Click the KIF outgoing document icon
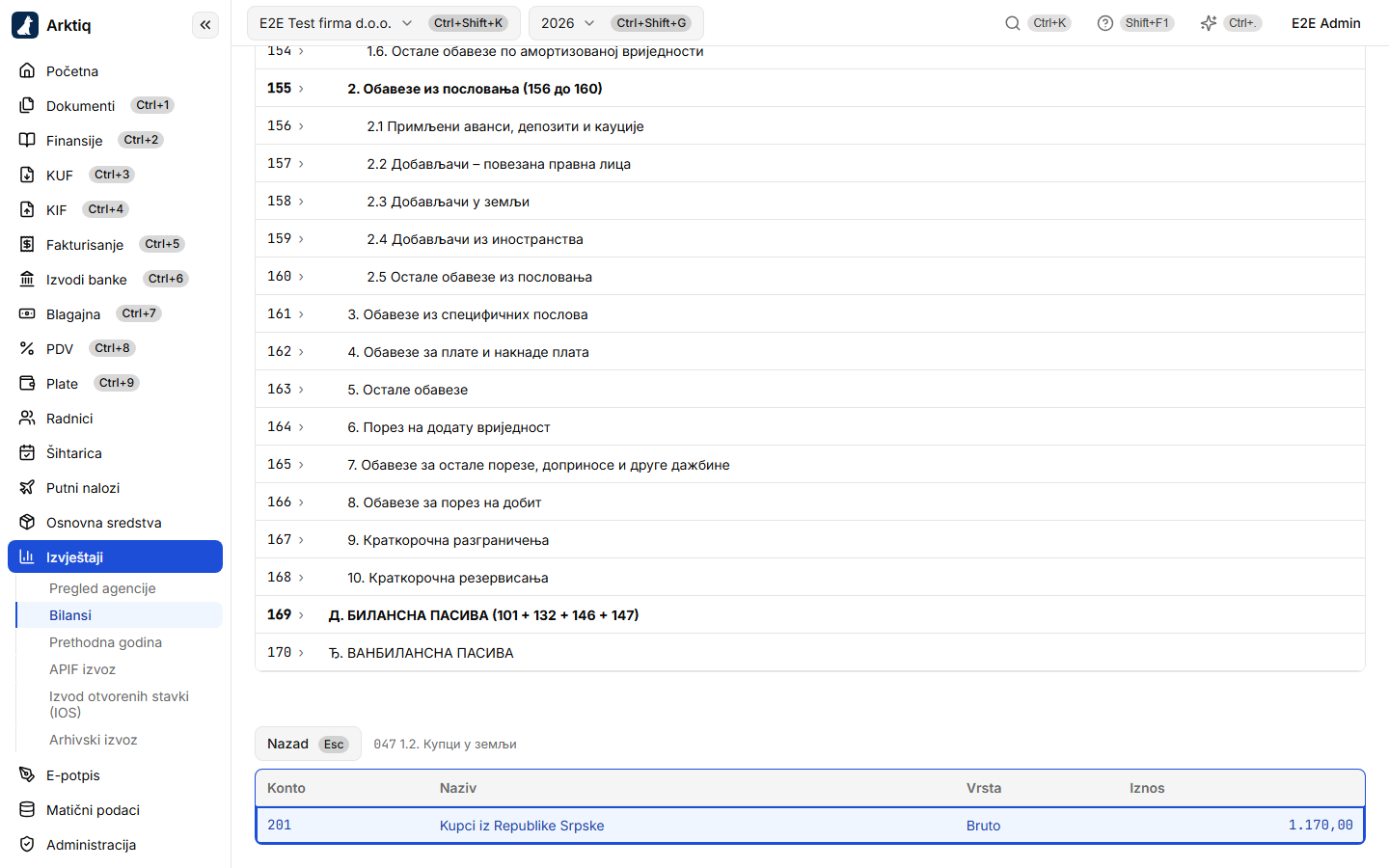Screen dimensions: 1389x868 (x=27, y=210)
